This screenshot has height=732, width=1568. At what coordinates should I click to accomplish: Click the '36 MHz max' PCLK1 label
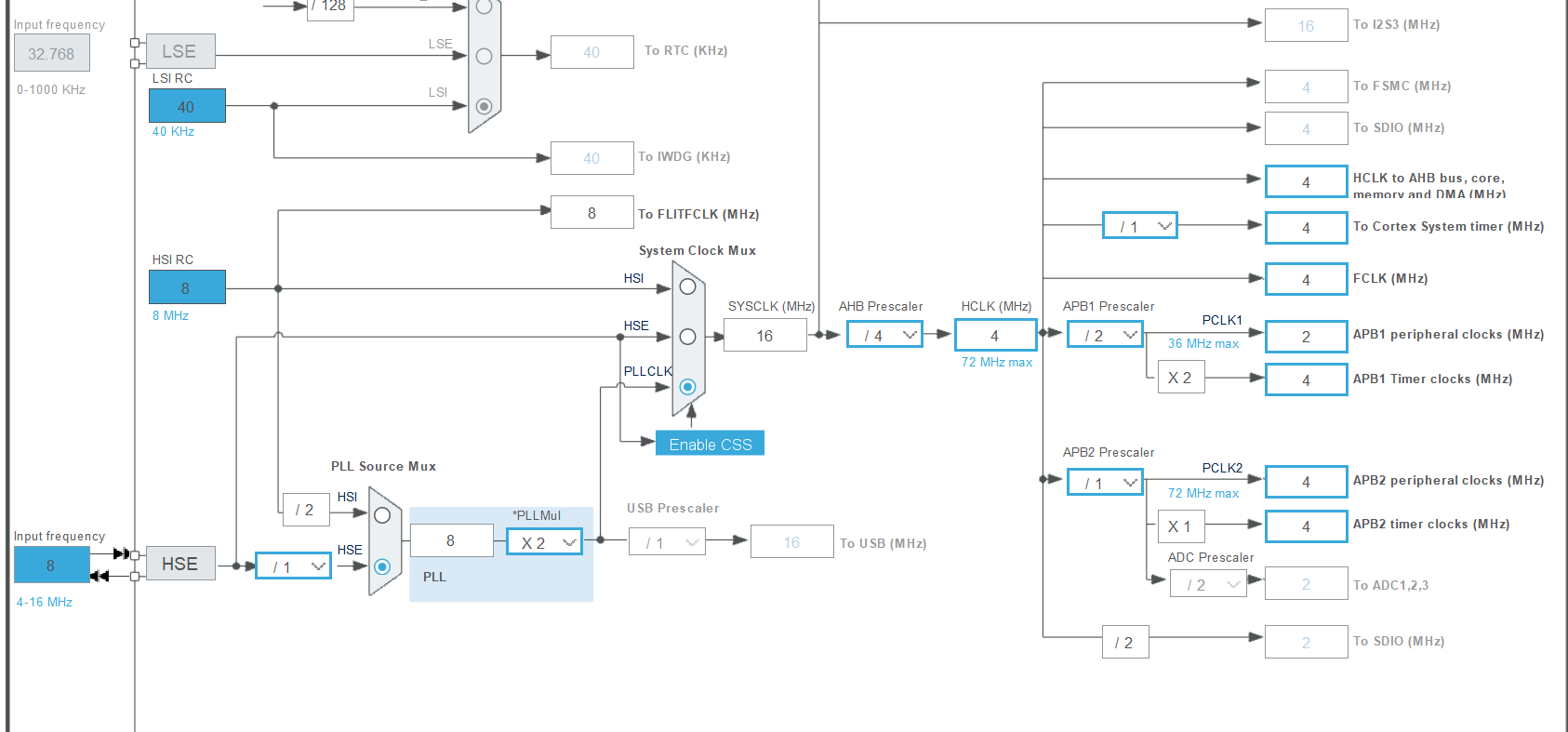(x=1203, y=343)
